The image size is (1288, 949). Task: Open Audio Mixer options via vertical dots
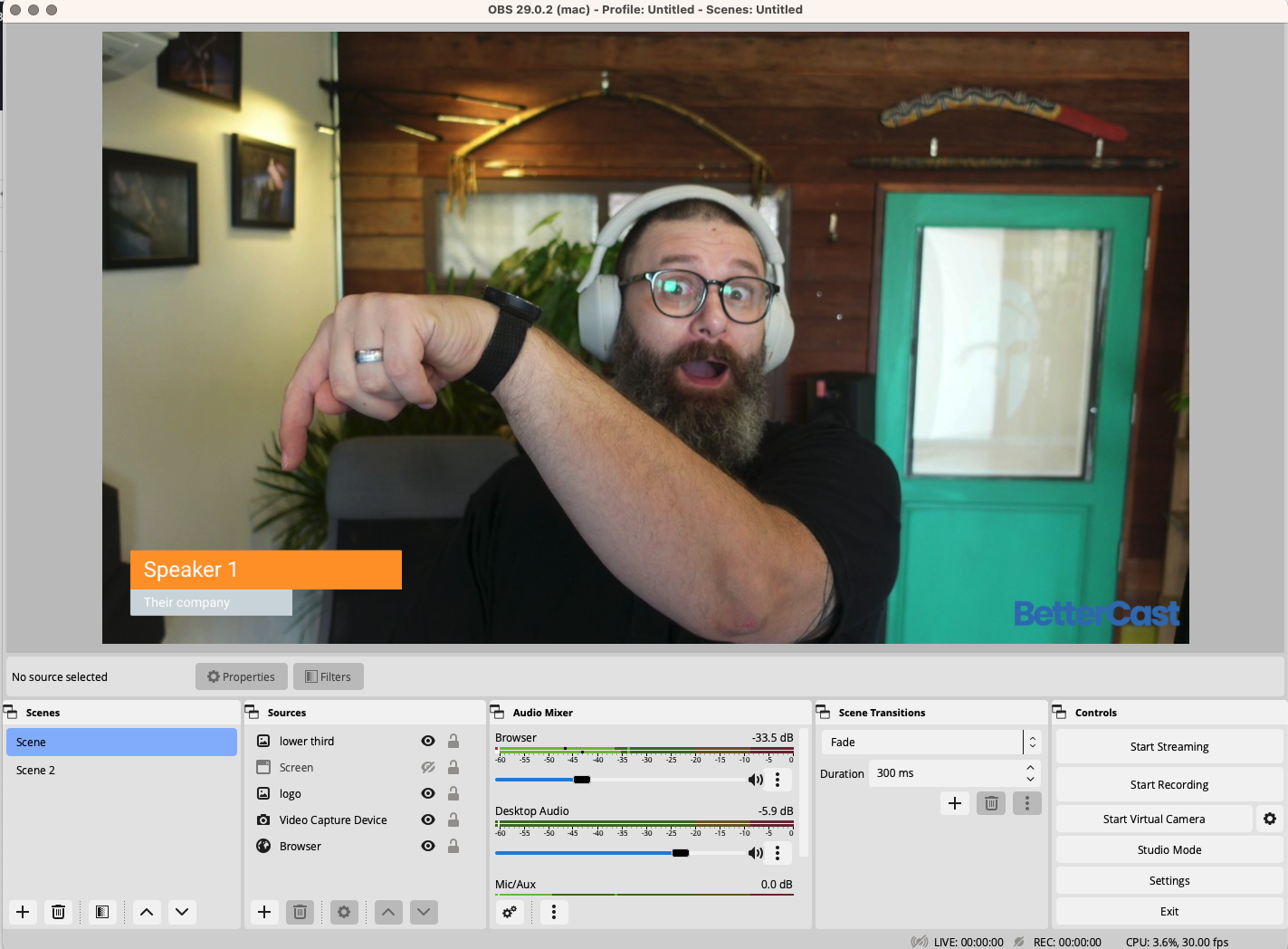tap(554, 912)
